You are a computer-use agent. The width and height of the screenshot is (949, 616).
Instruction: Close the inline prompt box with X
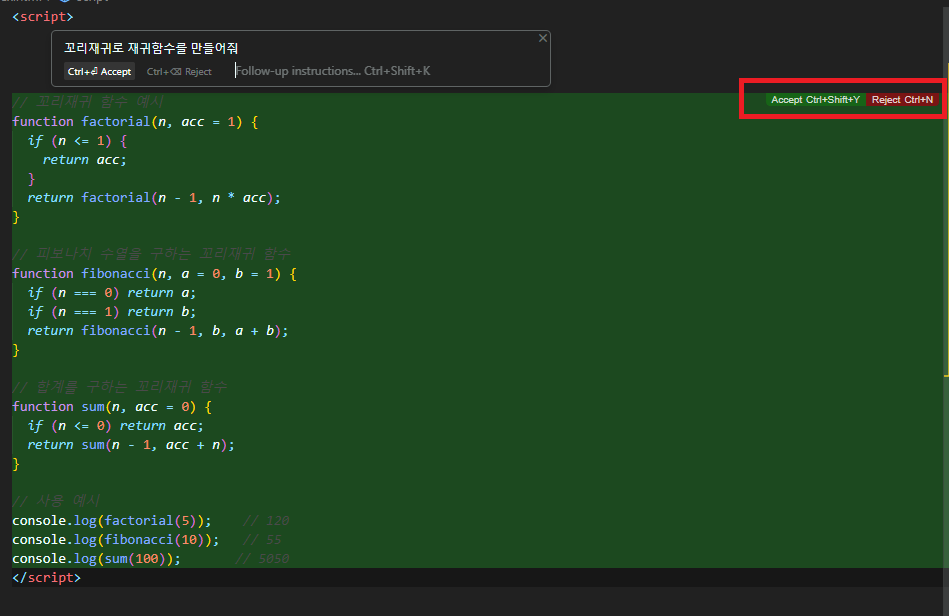[x=543, y=38]
